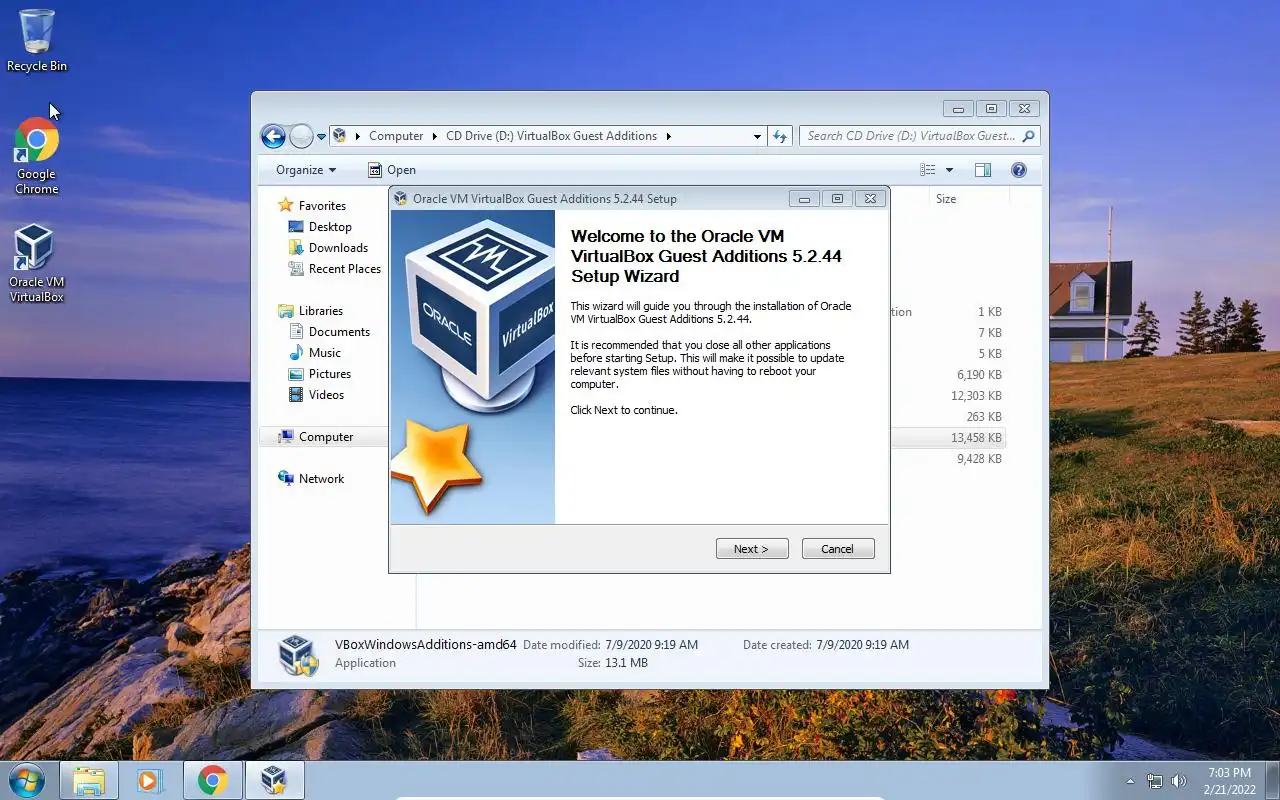
Task: Open Windows Media Player taskbar icon
Action: coord(150,780)
